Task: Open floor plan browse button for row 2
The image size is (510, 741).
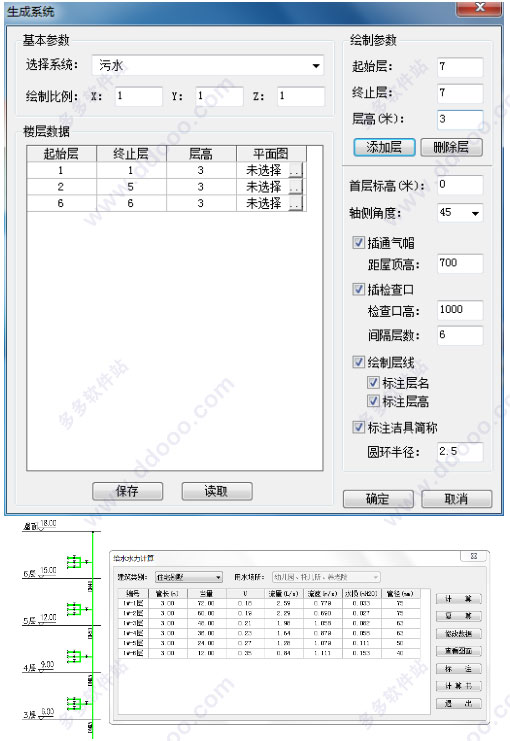Action: [x=295, y=187]
